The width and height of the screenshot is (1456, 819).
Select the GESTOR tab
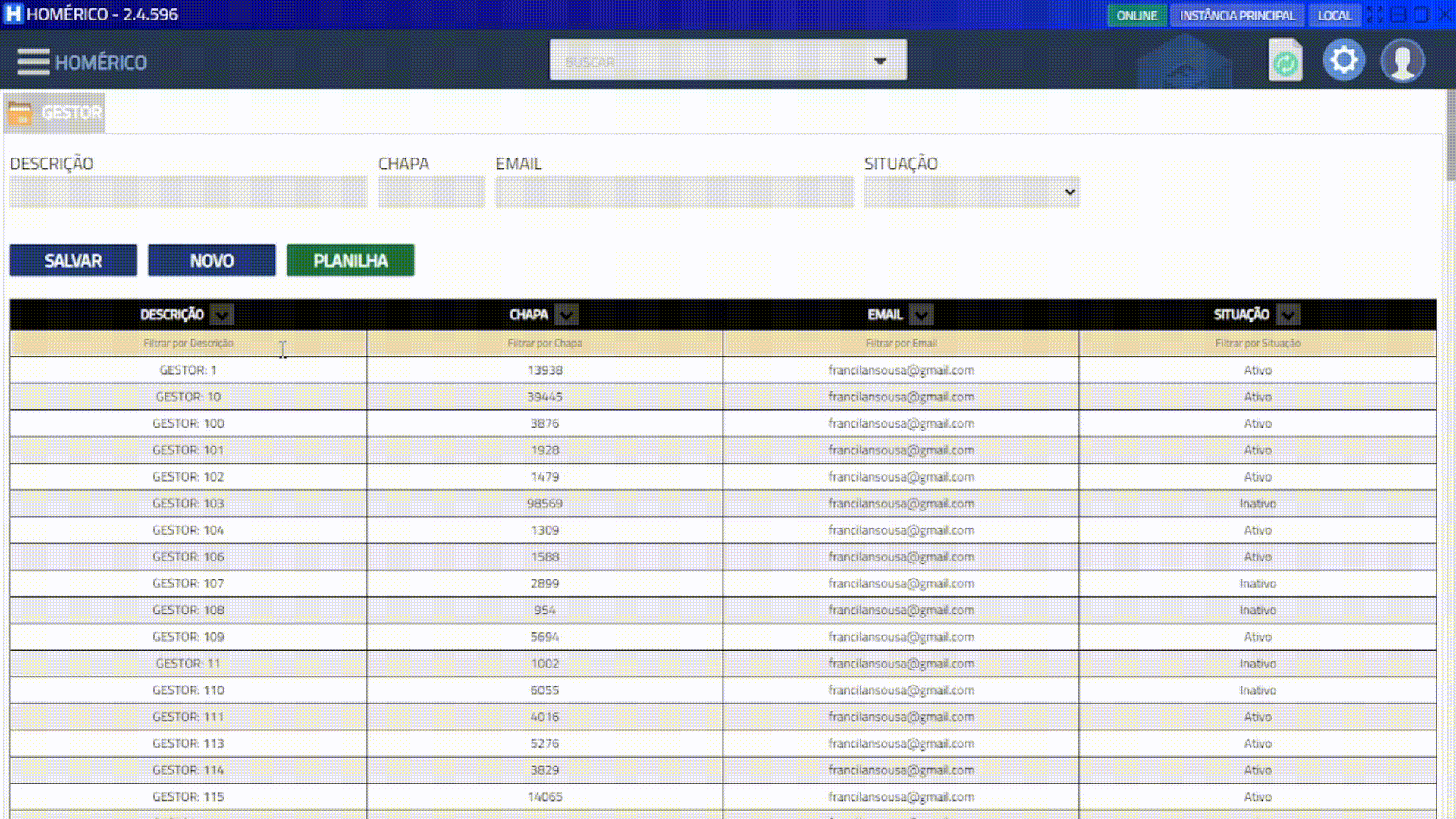[x=71, y=113]
